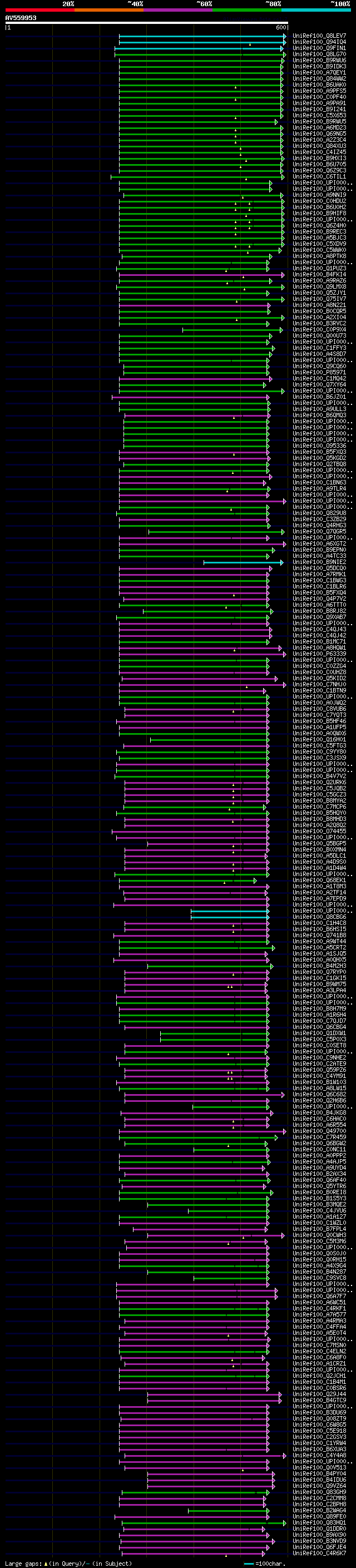Viewport: 356px width, 1568px height.
Task: Select hit label UniRef100_B3DU69
Action: tap(319, 1412)
